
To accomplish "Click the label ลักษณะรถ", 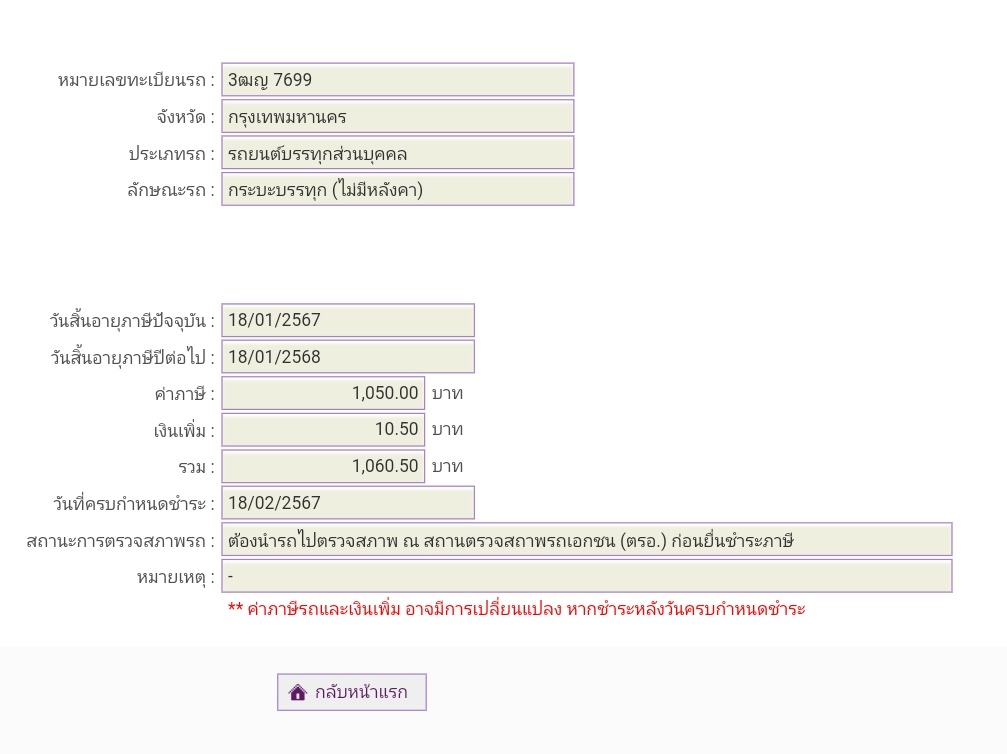I will point(171,190).
